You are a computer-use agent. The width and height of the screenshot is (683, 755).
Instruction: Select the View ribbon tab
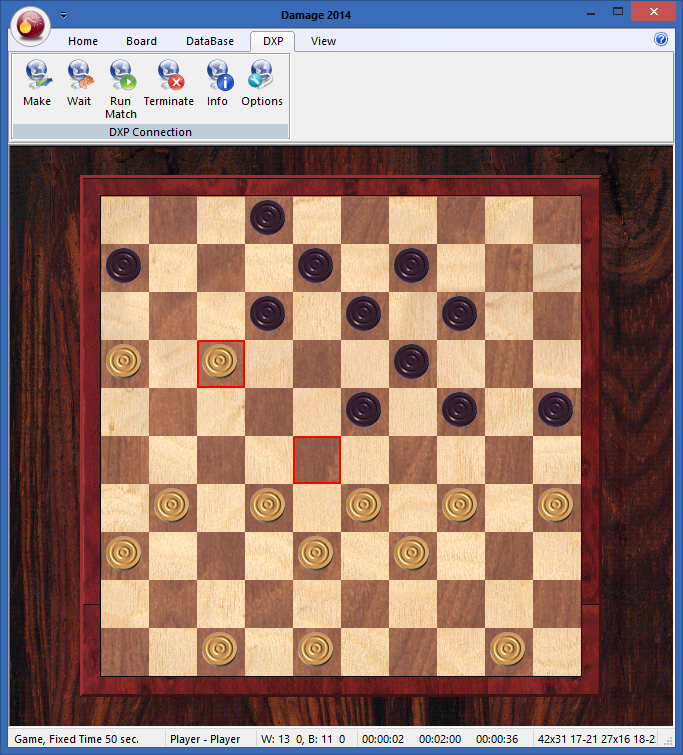(323, 41)
